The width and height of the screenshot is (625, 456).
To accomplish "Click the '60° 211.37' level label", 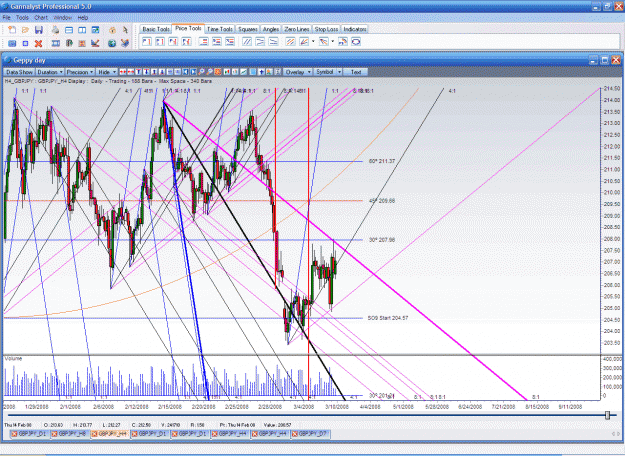I will [x=381, y=161].
